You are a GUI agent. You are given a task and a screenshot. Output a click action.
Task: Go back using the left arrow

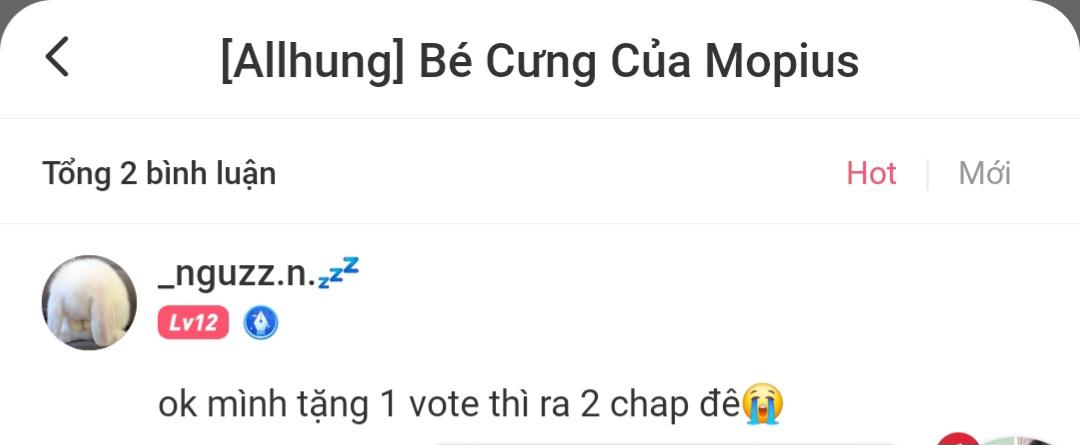pyautogui.click(x=57, y=57)
